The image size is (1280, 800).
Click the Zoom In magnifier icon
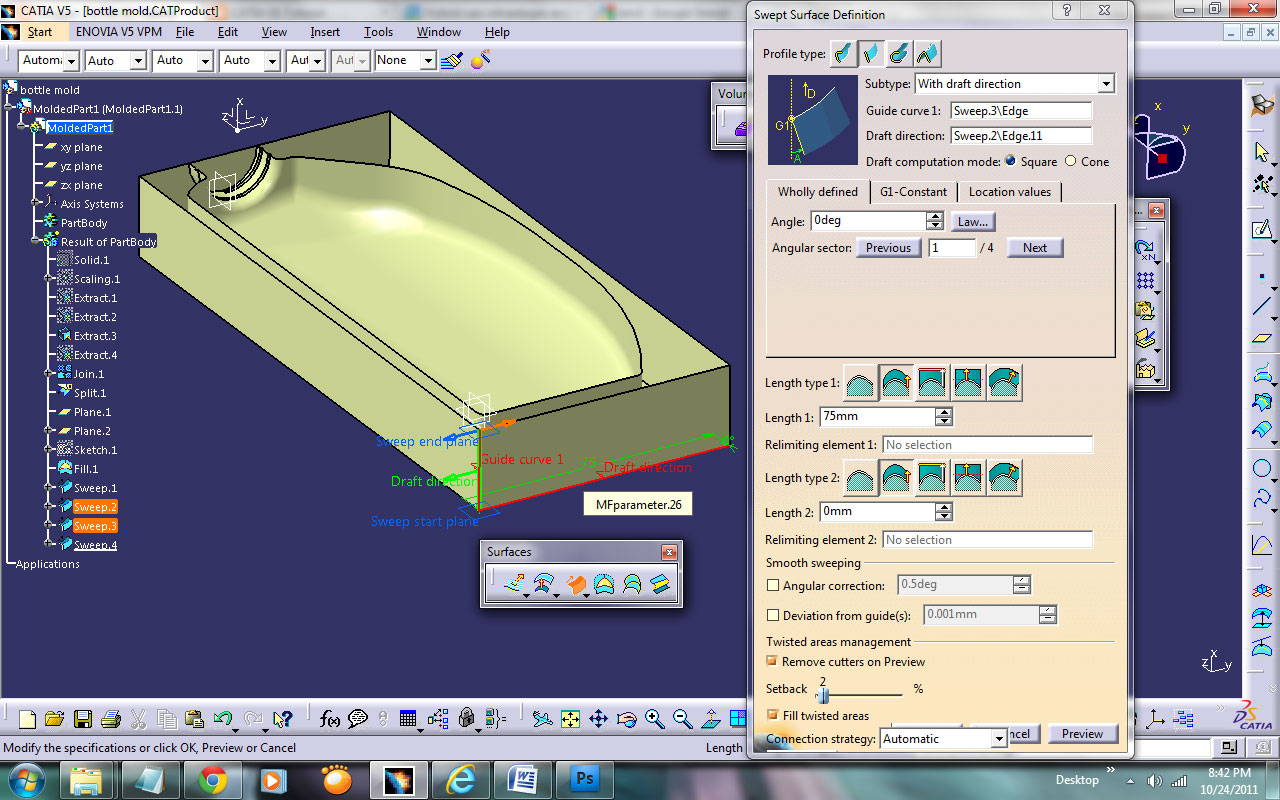(x=655, y=718)
